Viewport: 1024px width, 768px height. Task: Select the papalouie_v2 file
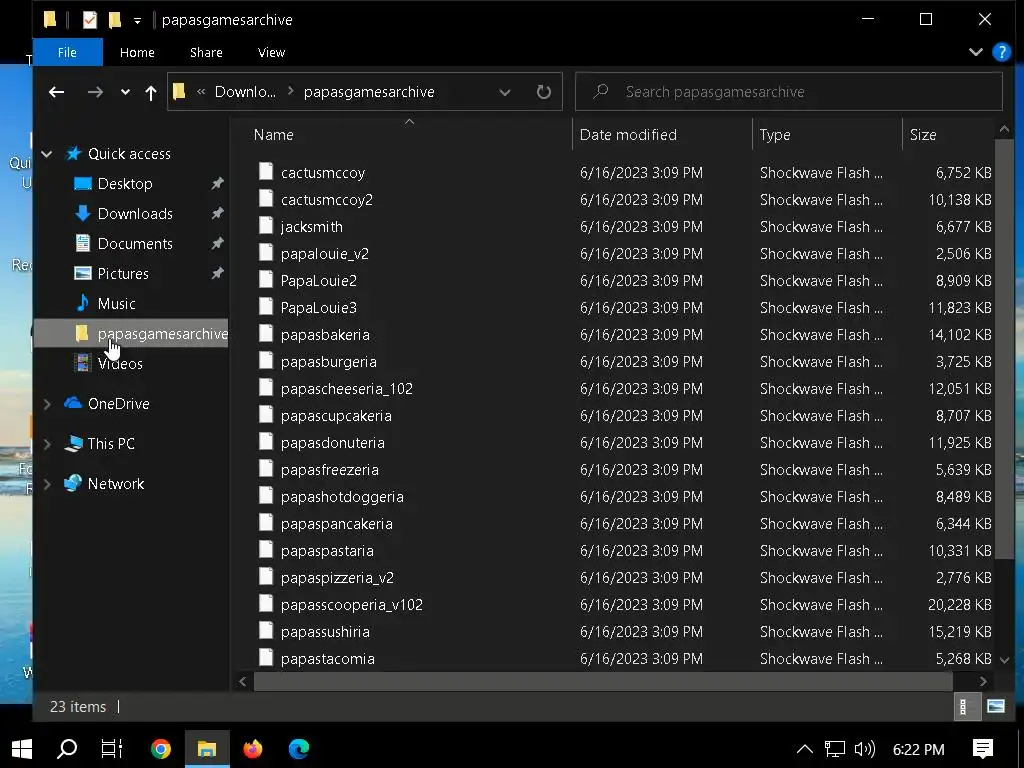pyautogui.click(x=325, y=254)
